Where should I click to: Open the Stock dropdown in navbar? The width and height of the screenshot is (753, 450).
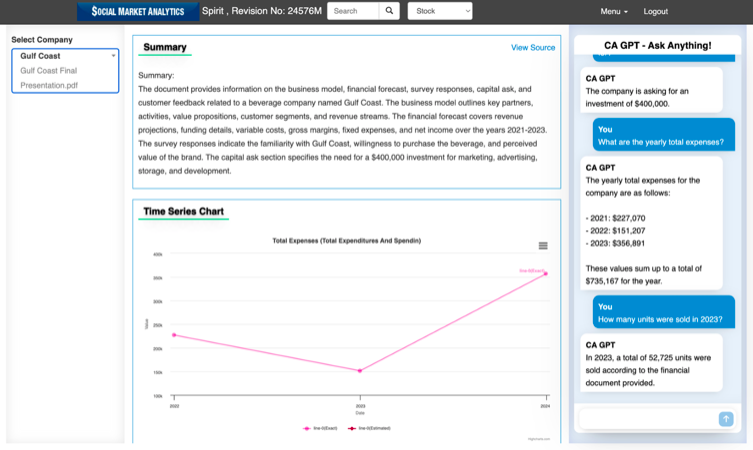[439, 11]
